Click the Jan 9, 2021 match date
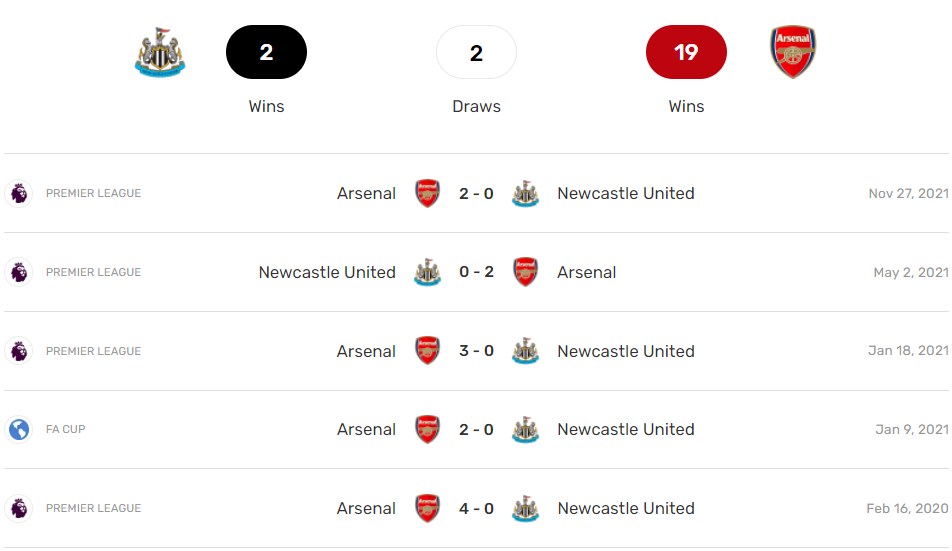Viewport: 952px width, 551px height. click(911, 430)
